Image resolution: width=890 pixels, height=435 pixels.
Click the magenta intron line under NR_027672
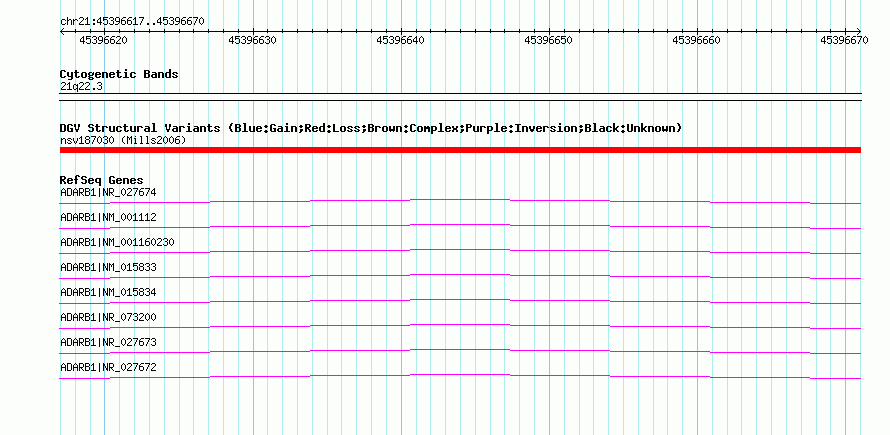460,375
